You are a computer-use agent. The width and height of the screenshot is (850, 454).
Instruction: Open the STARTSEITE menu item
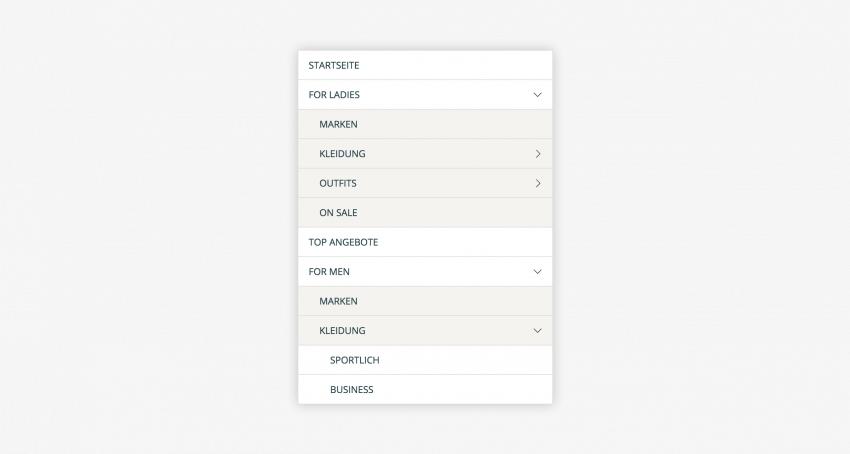click(334, 66)
